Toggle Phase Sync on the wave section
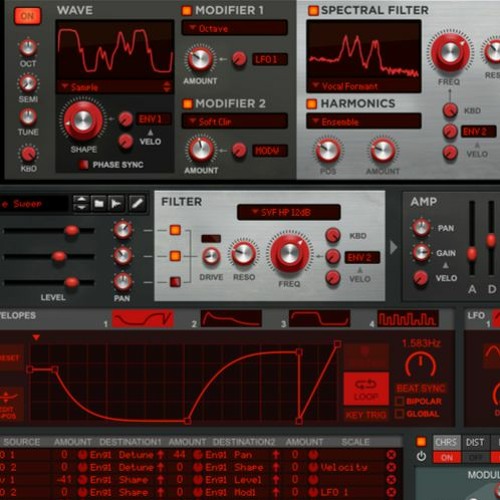The width and height of the screenshot is (500, 500). pyautogui.click(x=83, y=164)
